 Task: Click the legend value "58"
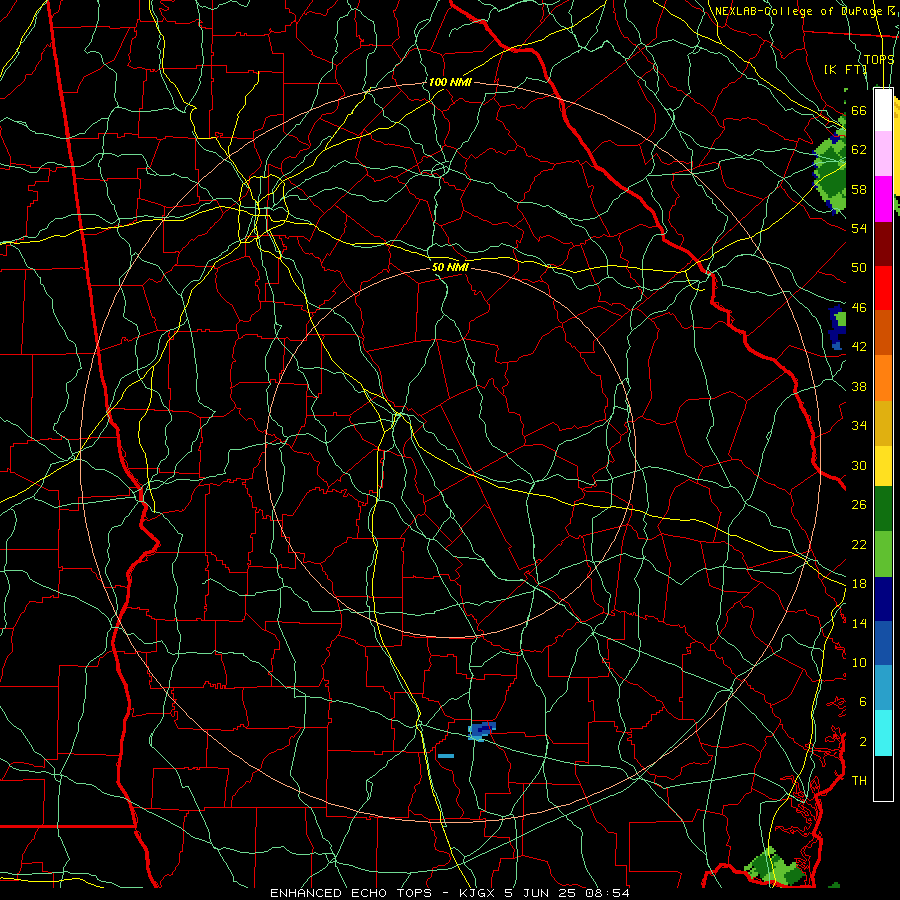point(859,189)
